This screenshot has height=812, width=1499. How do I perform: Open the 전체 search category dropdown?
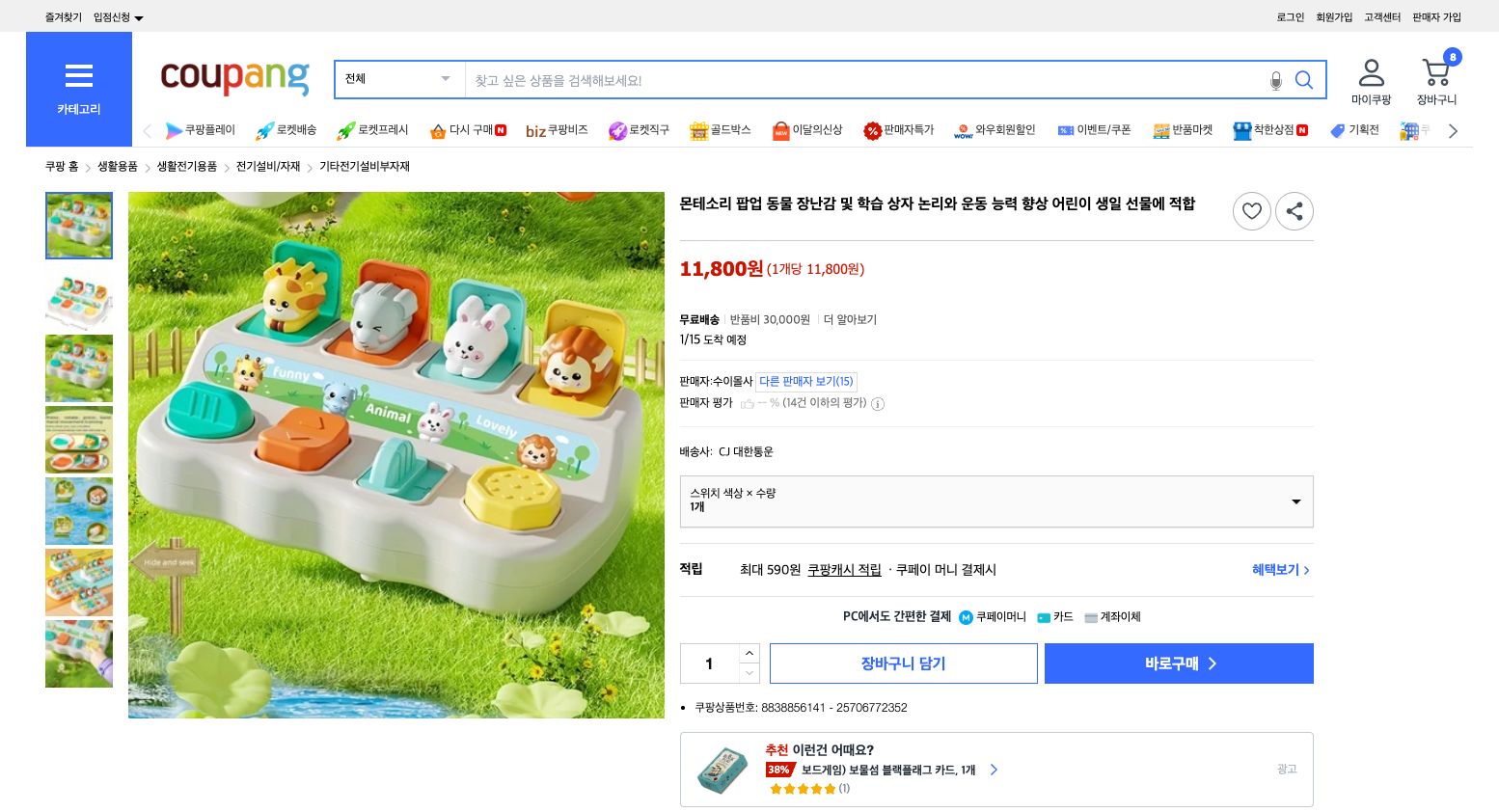point(395,78)
